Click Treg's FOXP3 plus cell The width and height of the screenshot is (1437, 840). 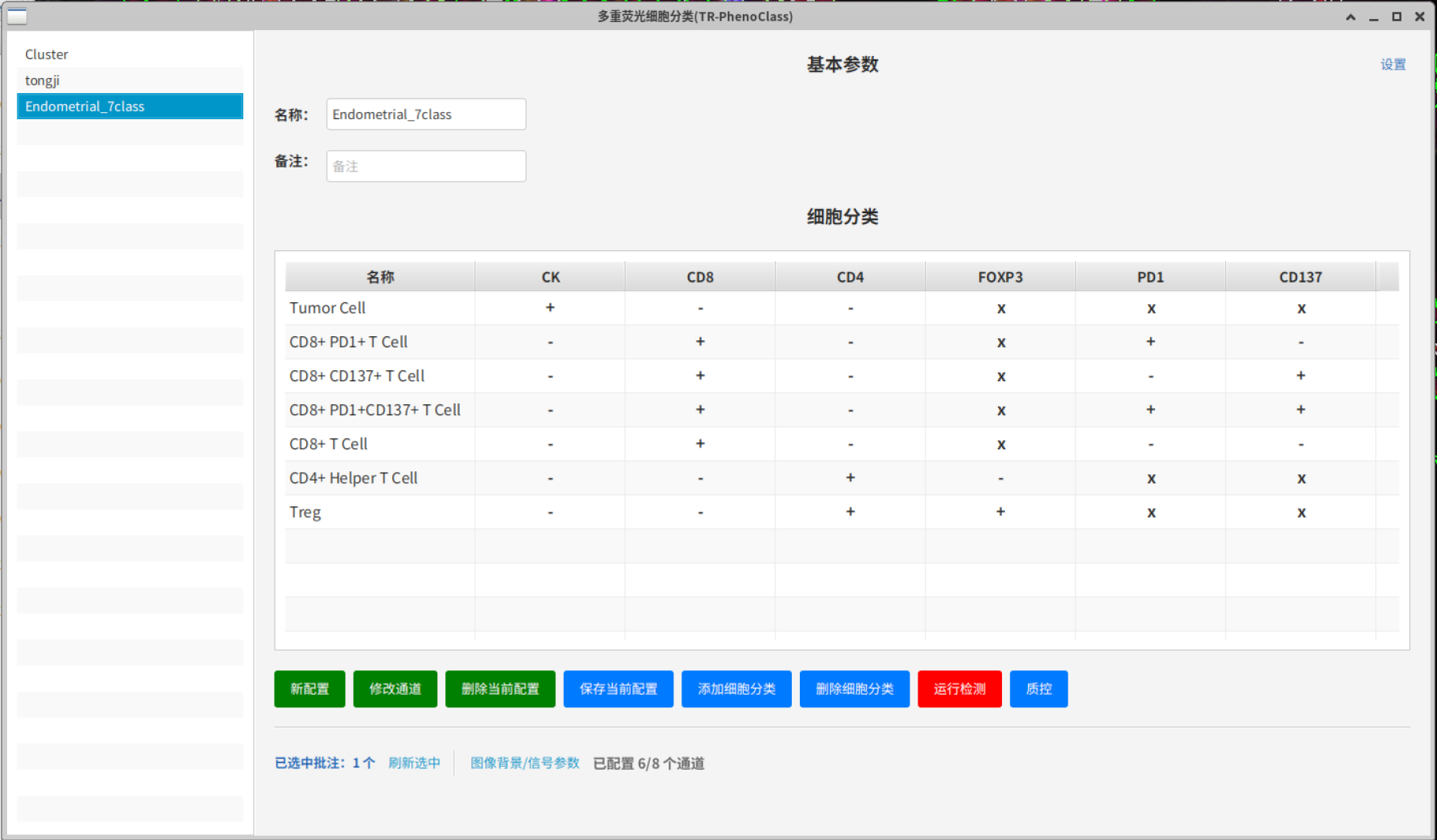[x=1000, y=512]
